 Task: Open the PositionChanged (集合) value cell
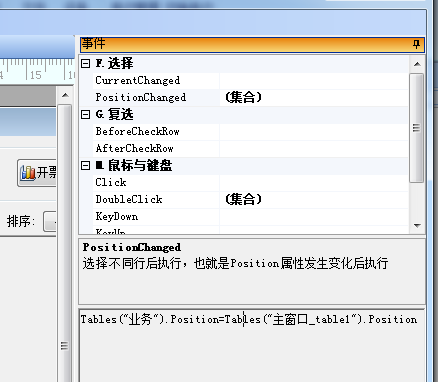(313, 97)
